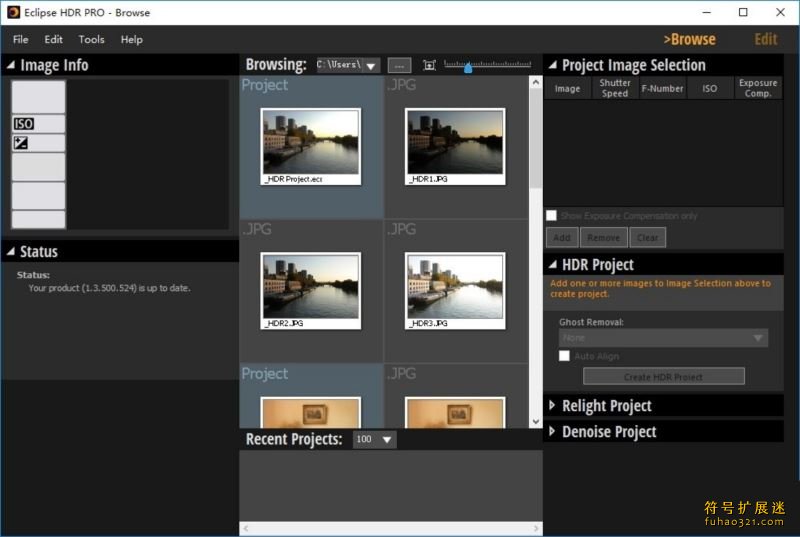Open the Recent Projects count dropdown
This screenshot has width=800, height=537.
point(375,440)
